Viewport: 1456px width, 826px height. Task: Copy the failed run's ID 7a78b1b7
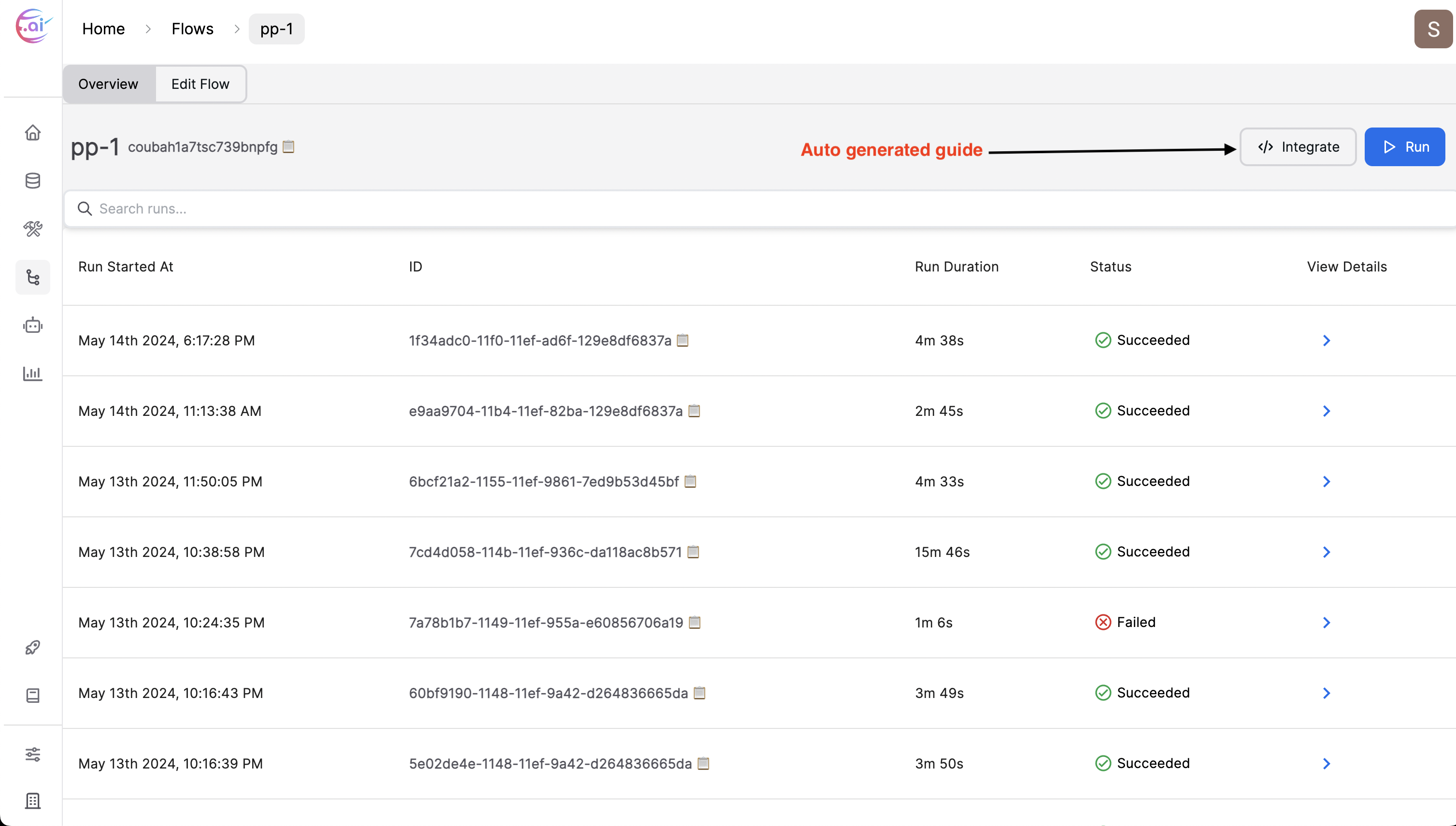[694, 622]
